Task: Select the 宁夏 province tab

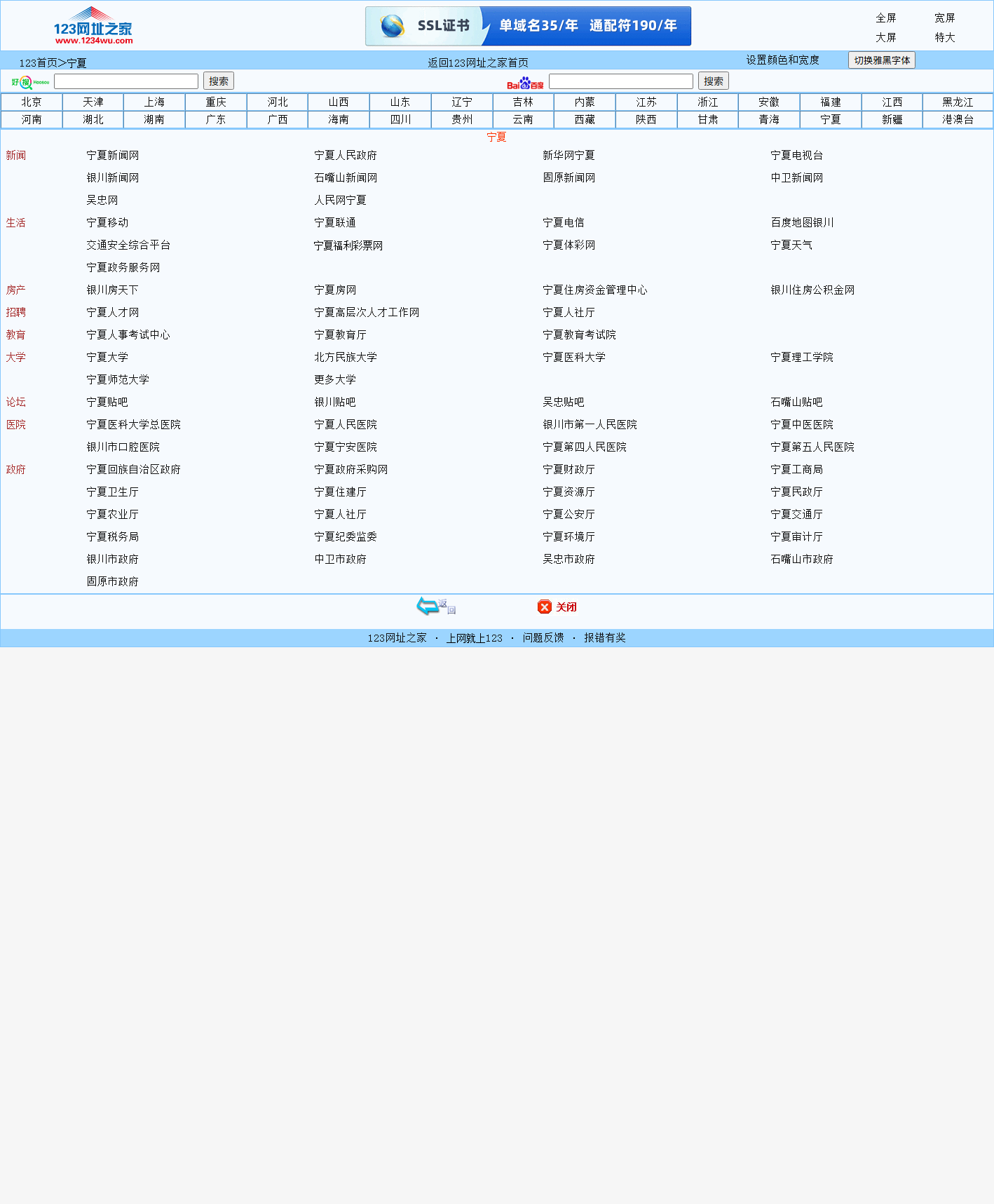Action: pos(831,120)
